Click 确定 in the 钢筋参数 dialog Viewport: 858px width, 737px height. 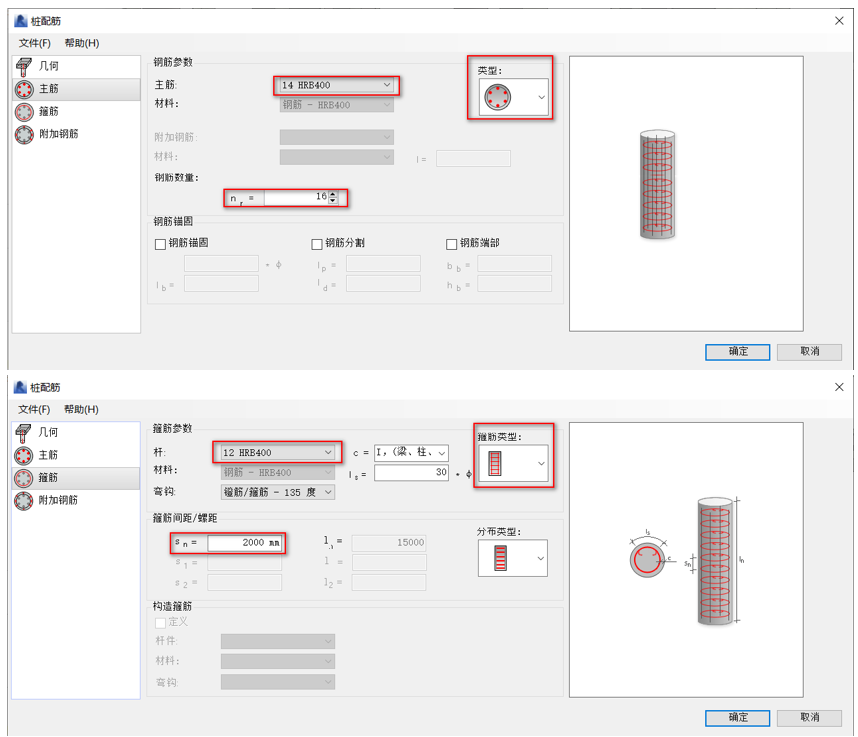737,352
